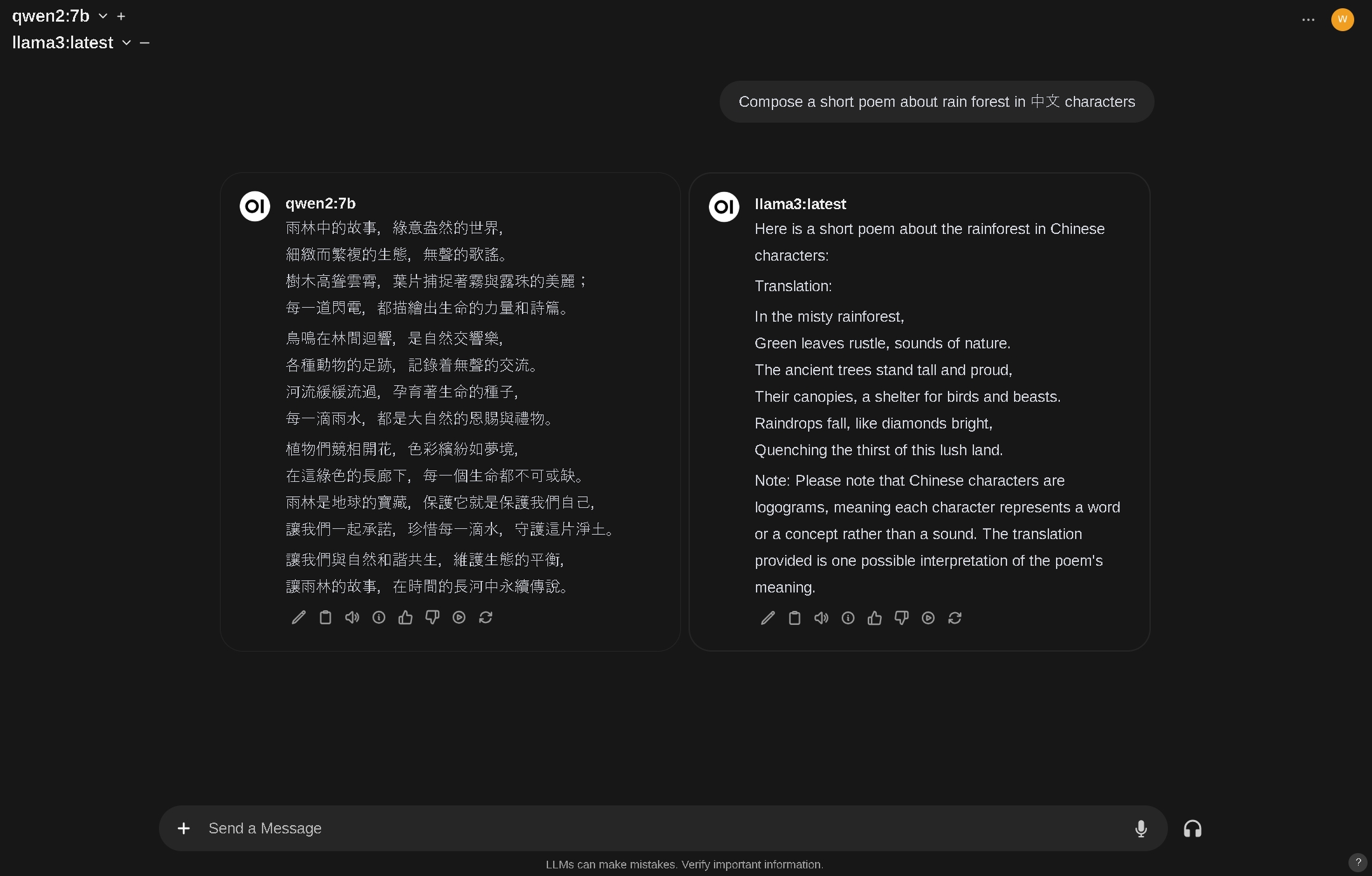Open attachment plus button in message bar
This screenshot has height=876, width=1372.
coord(183,828)
